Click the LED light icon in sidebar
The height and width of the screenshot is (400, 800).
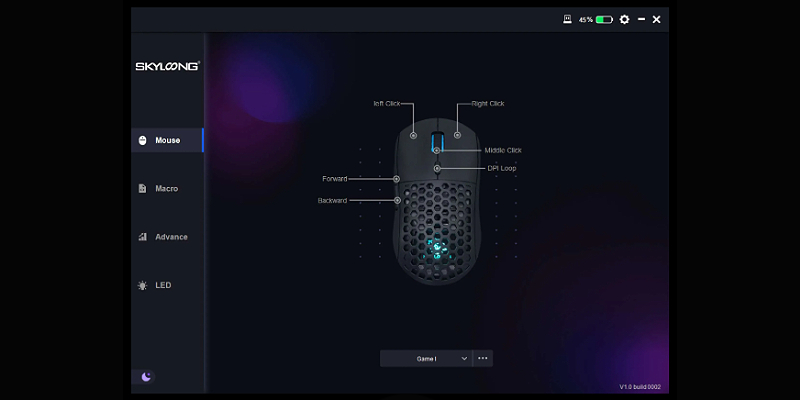tap(142, 285)
